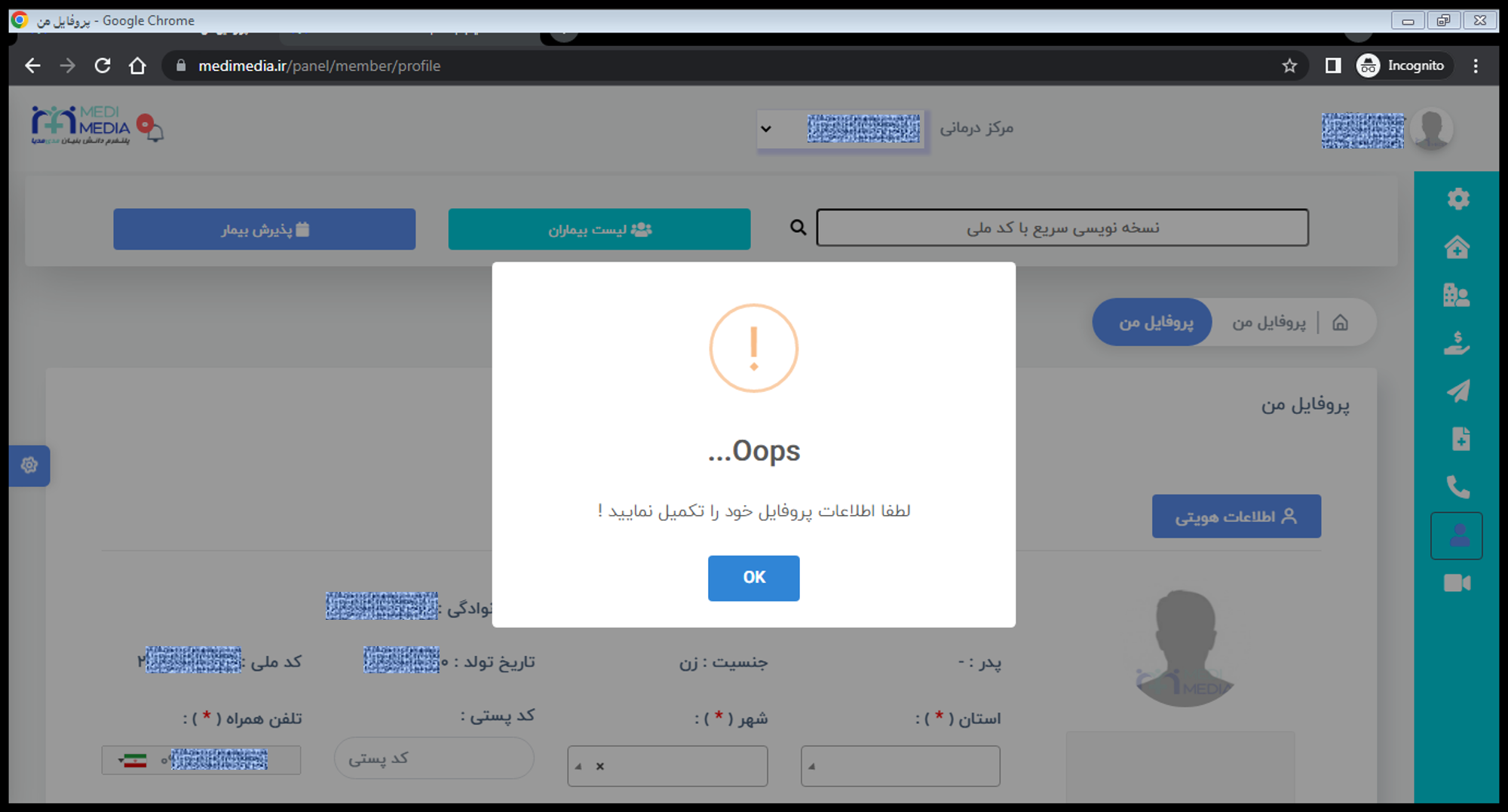
Task: Click notification bell near MediMedia logo
Action: (154, 130)
